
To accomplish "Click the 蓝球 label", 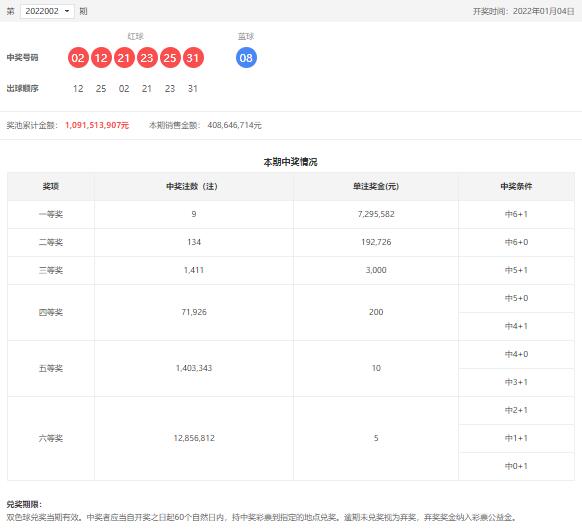I will (x=246, y=36).
